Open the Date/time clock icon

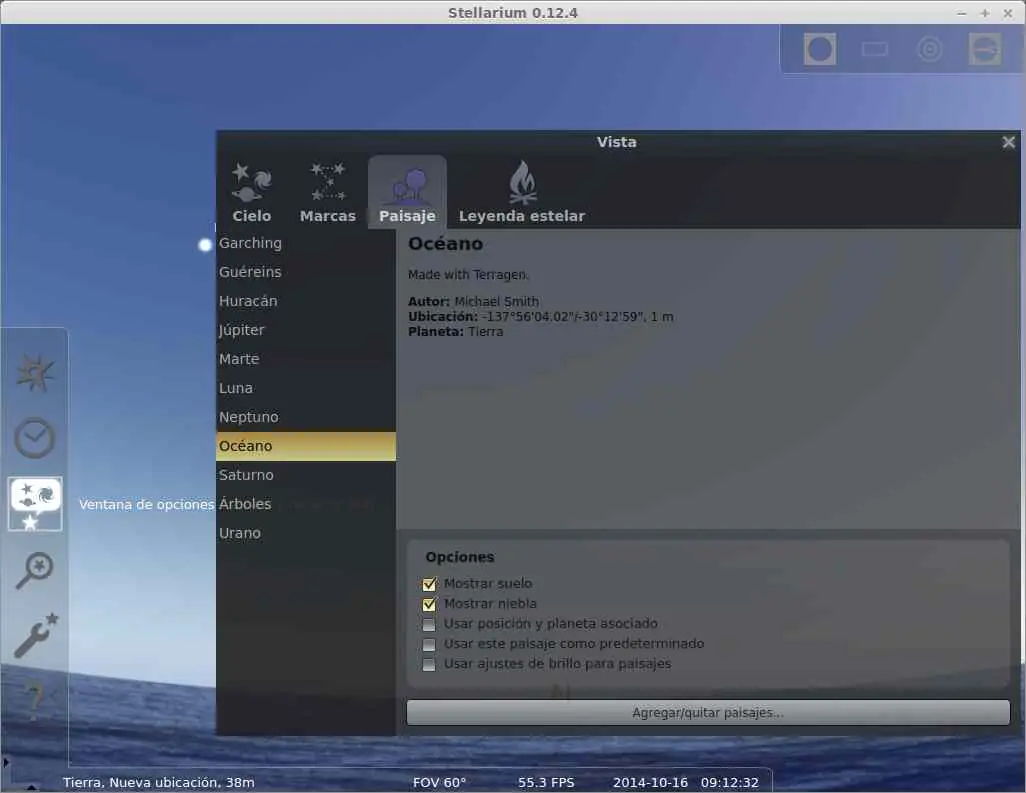point(35,438)
